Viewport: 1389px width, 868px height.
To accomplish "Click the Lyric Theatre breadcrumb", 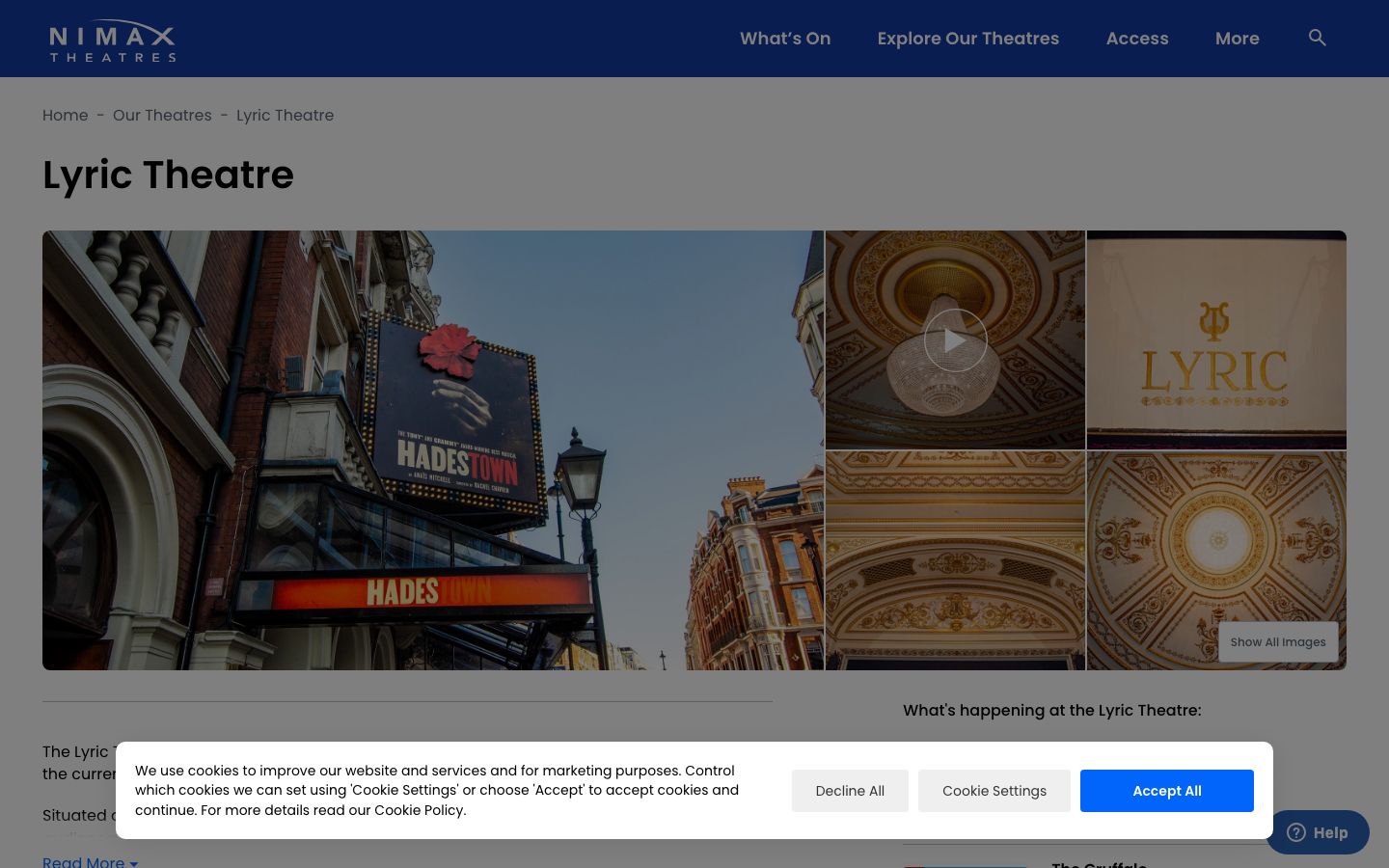I will pyautogui.click(x=285, y=115).
